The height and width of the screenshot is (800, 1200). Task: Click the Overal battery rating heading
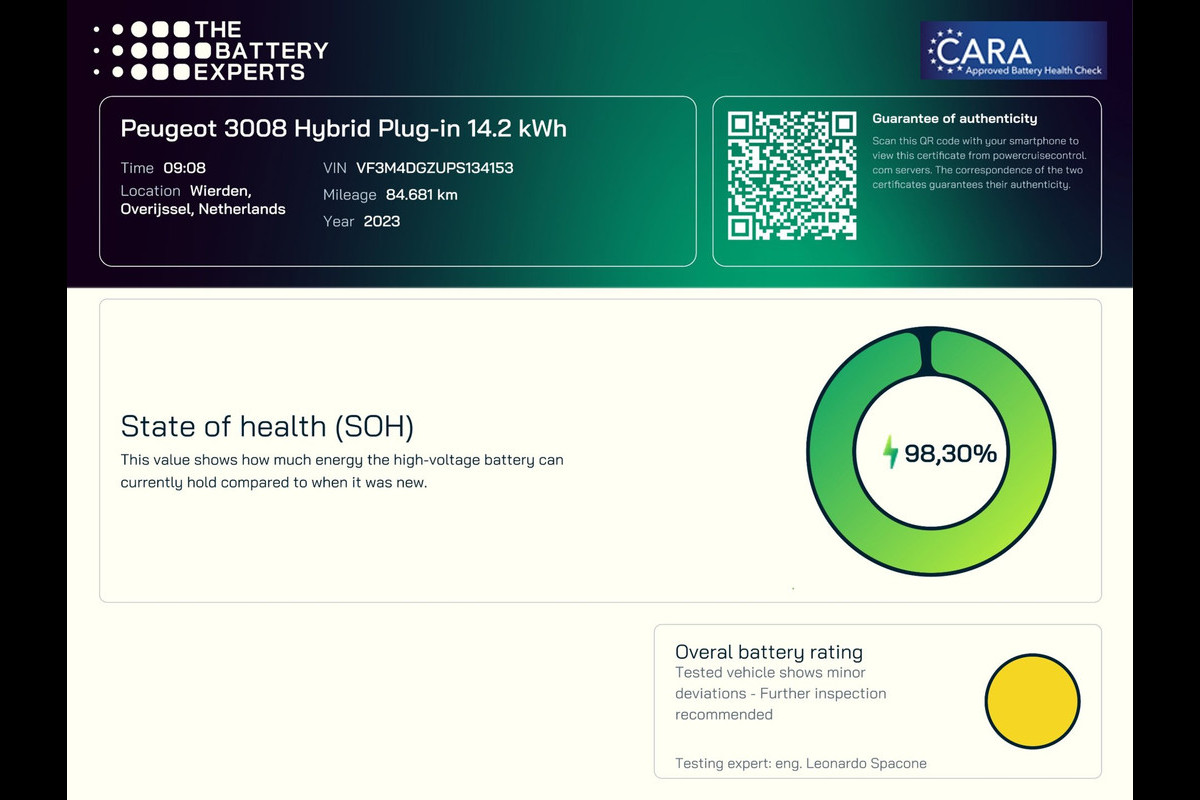(769, 652)
